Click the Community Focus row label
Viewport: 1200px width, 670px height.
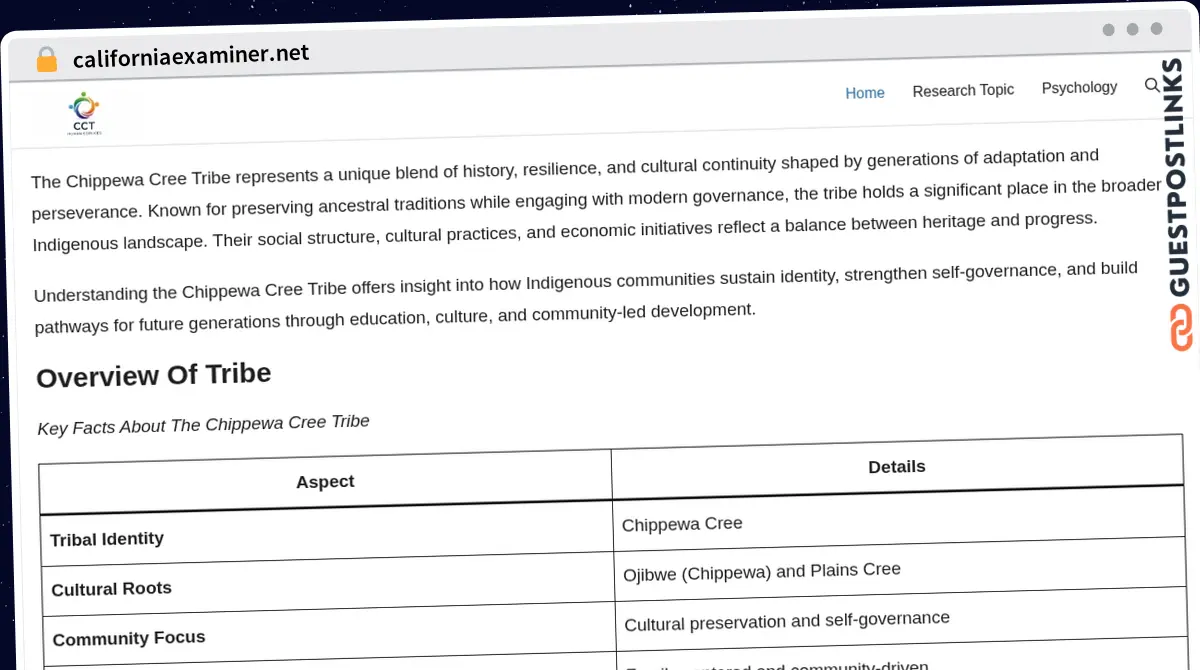pos(129,638)
